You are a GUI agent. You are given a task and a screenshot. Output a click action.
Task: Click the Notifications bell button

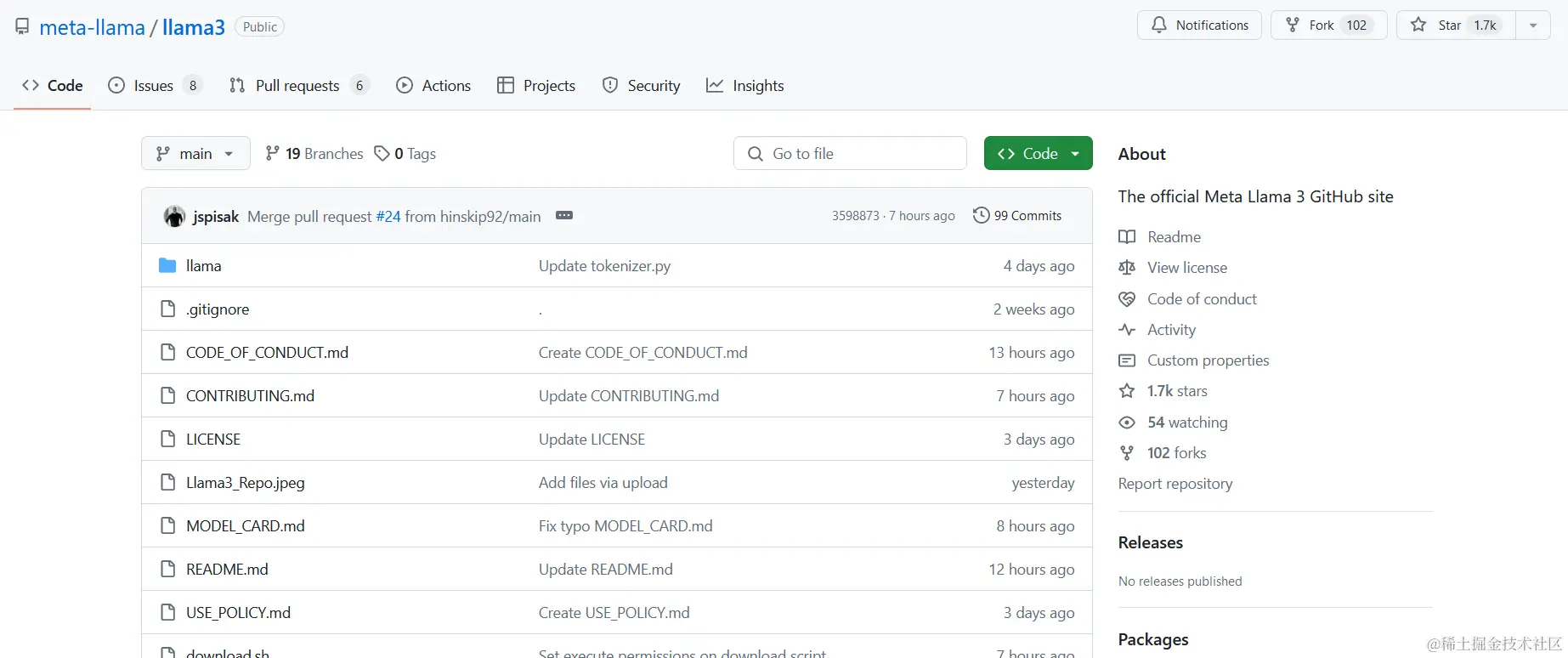pos(1199,25)
